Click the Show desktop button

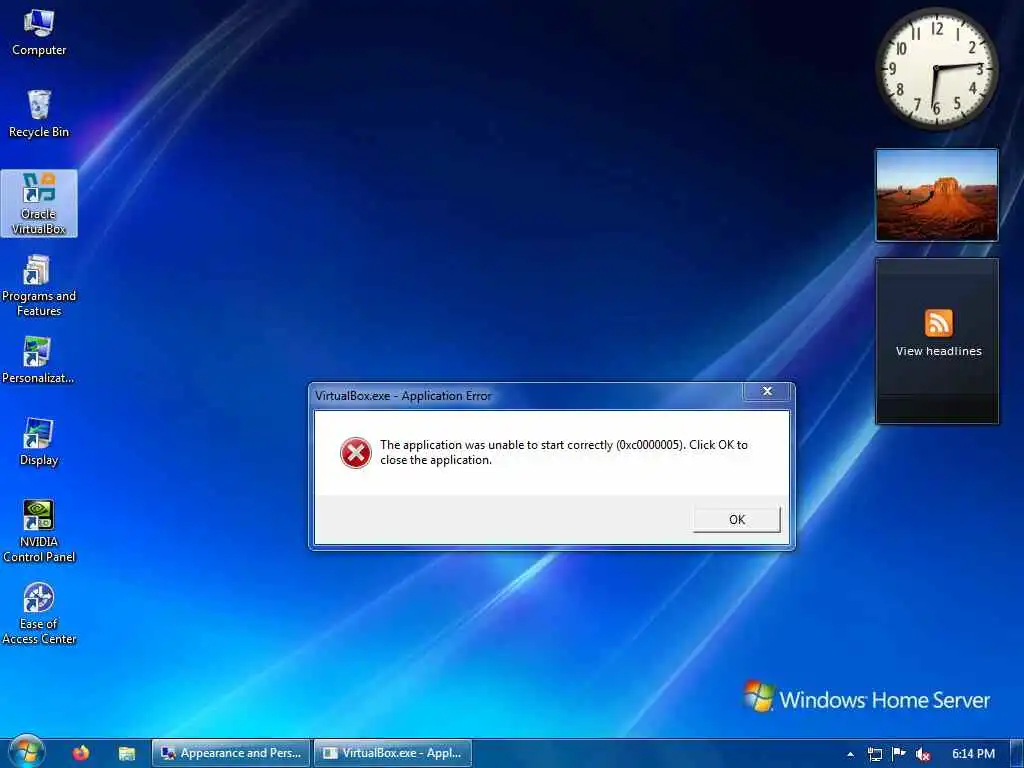[x=1017, y=754]
